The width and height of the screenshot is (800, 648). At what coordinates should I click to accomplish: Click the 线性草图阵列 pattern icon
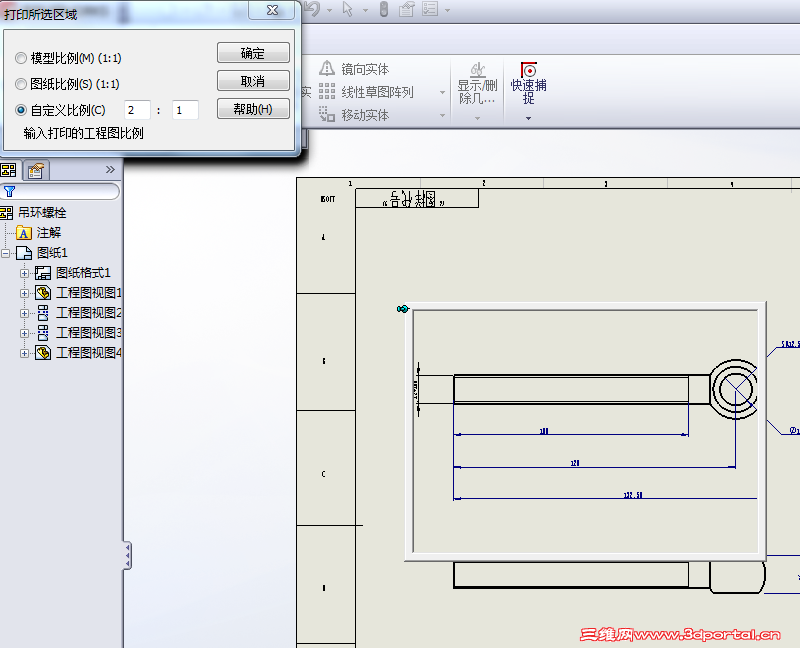(x=327, y=91)
